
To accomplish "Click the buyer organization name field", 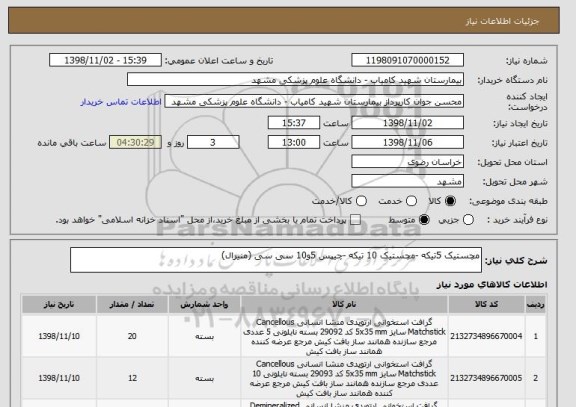I will (x=295, y=80).
